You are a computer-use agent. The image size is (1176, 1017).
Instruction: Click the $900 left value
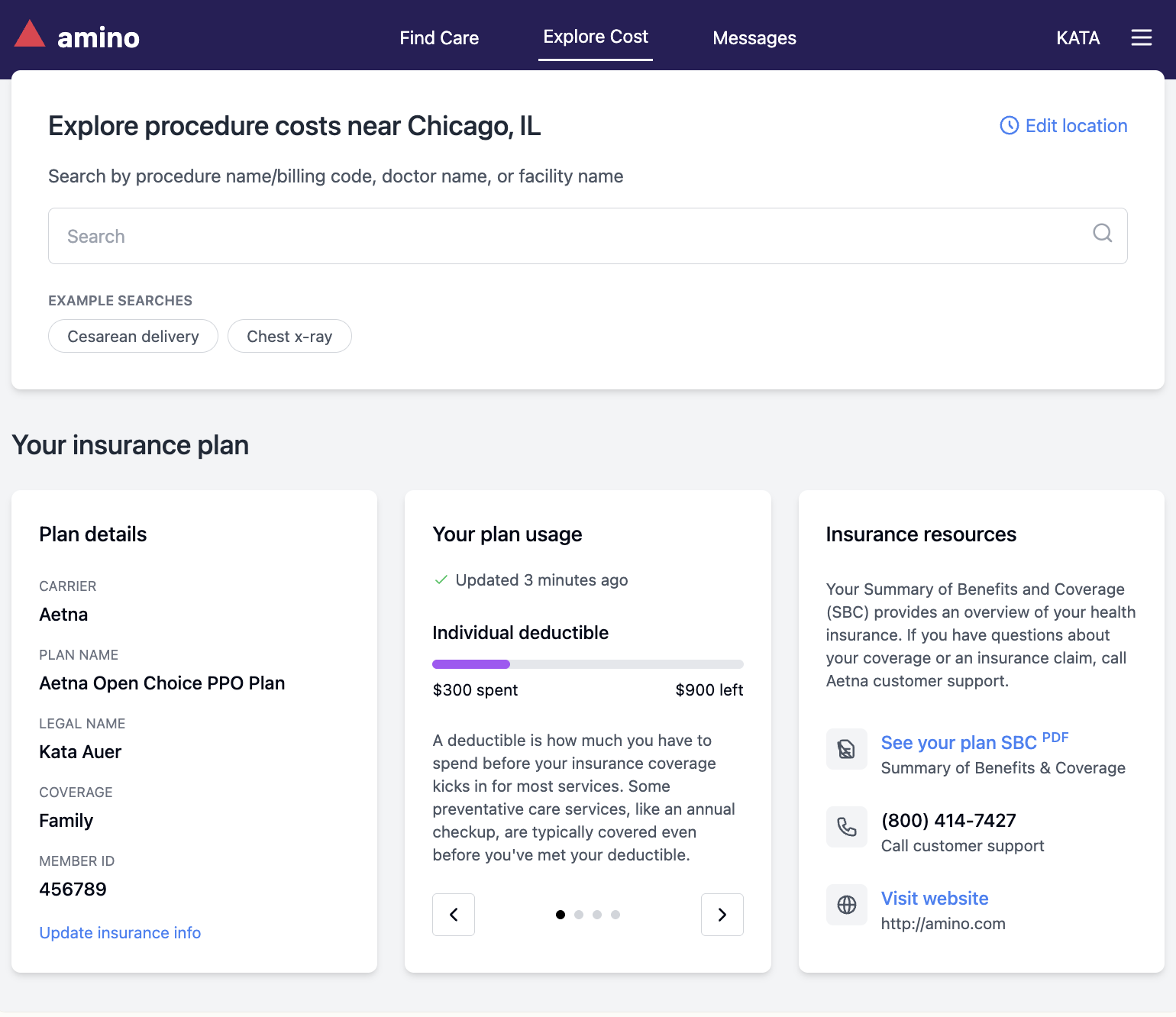coord(709,690)
